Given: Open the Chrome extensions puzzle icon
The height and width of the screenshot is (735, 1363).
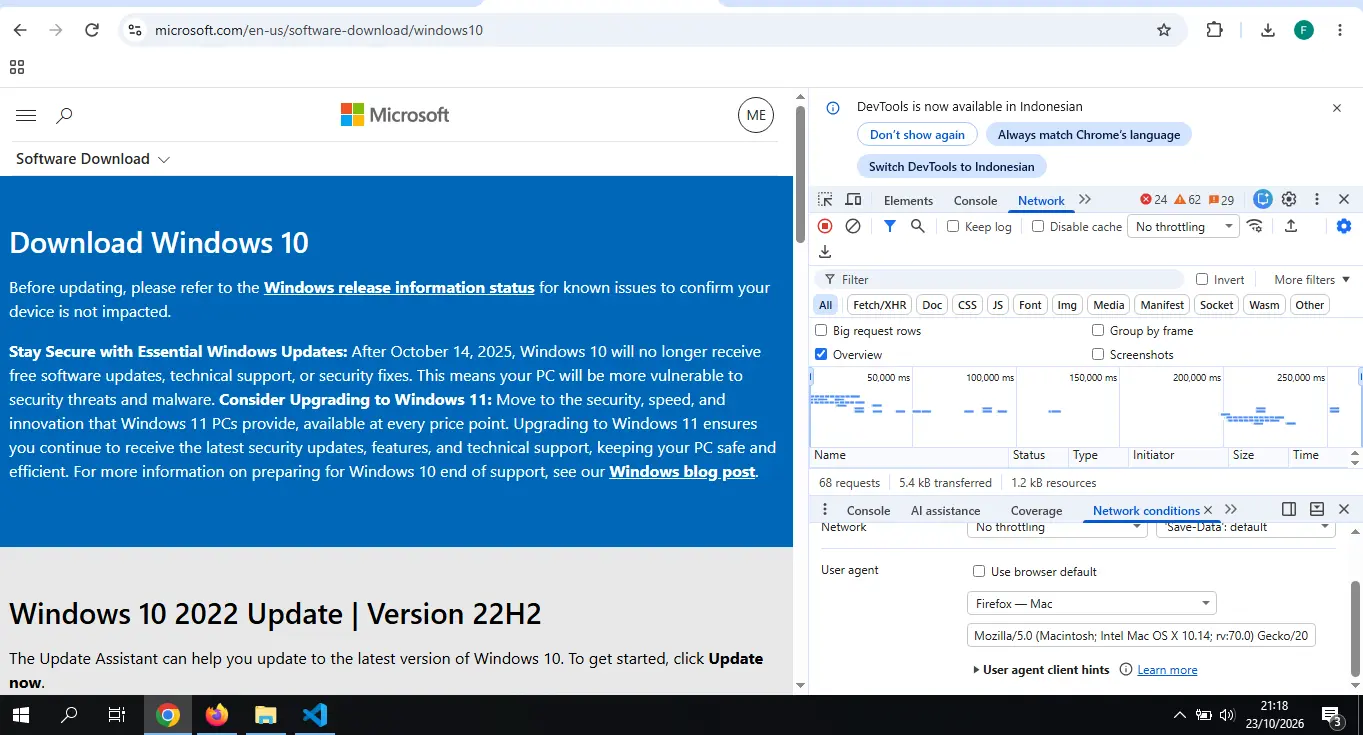Looking at the screenshot, I should 1214,30.
